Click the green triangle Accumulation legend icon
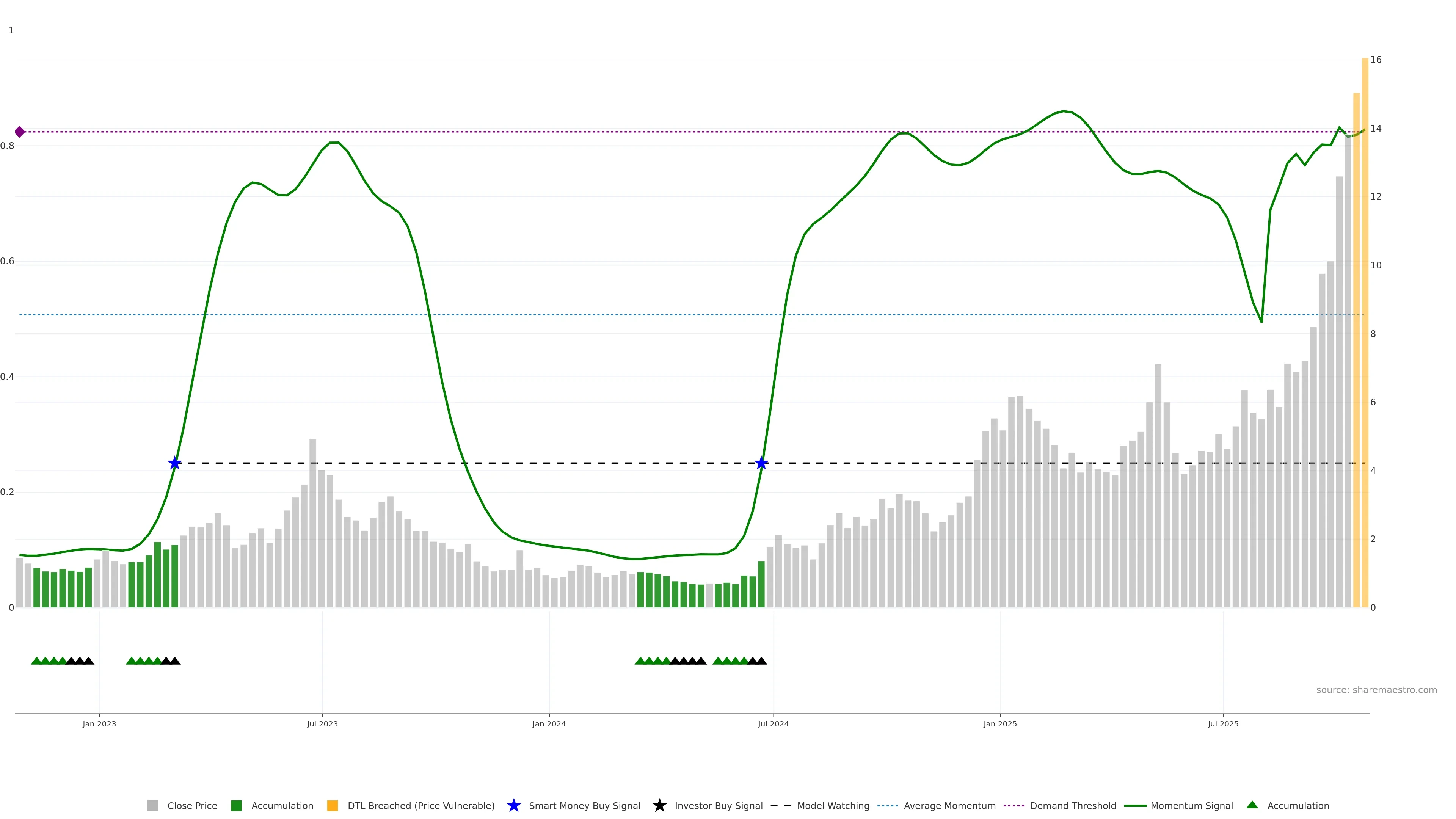Screen dimensions: 1456x819 (1252, 805)
